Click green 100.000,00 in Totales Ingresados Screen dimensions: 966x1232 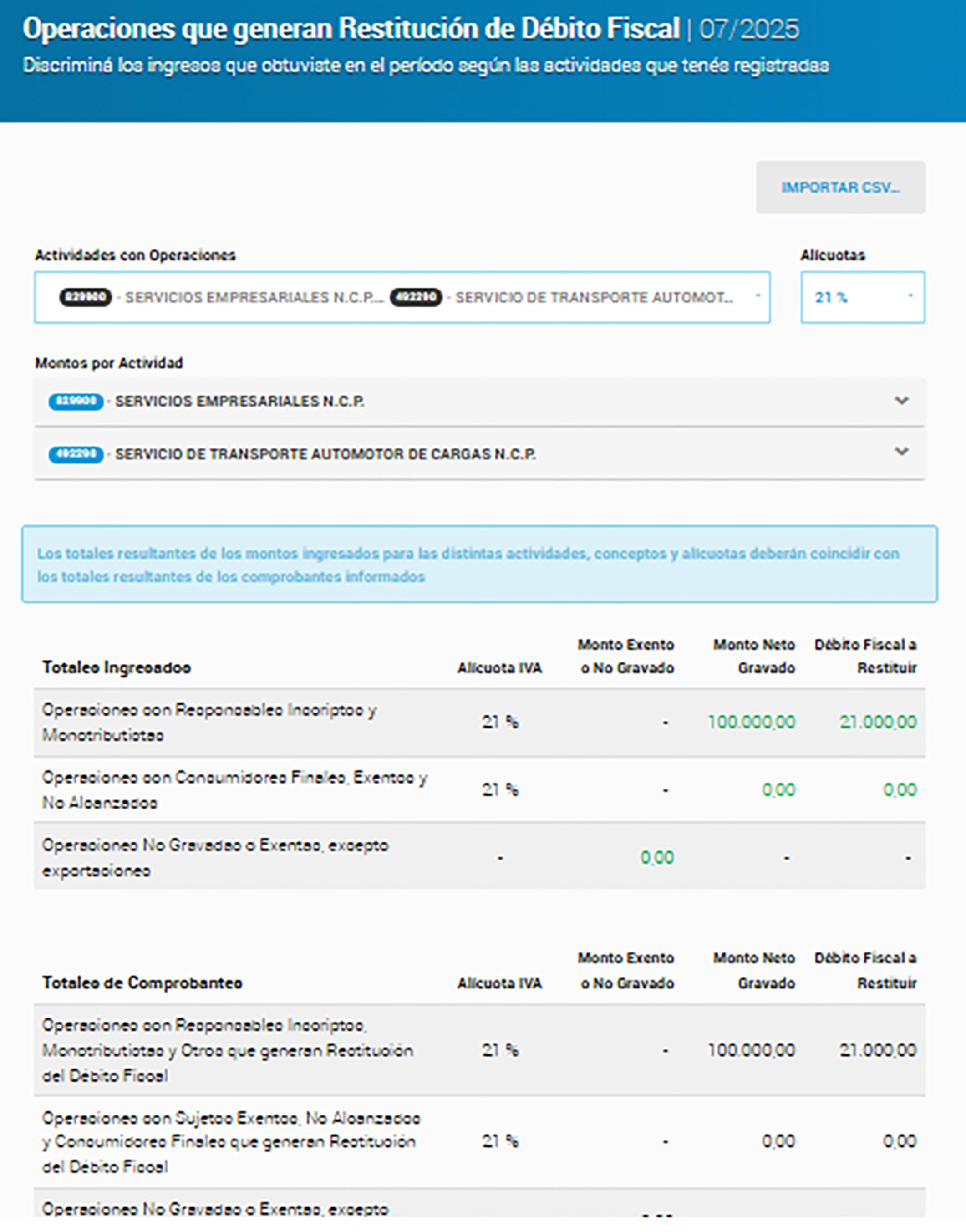point(751,722)
